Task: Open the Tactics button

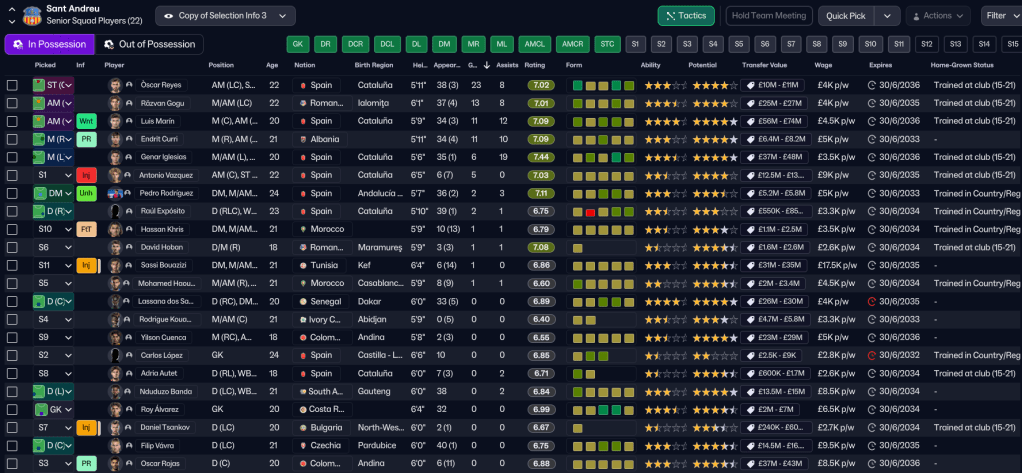Action: click(x=686, y=16)
